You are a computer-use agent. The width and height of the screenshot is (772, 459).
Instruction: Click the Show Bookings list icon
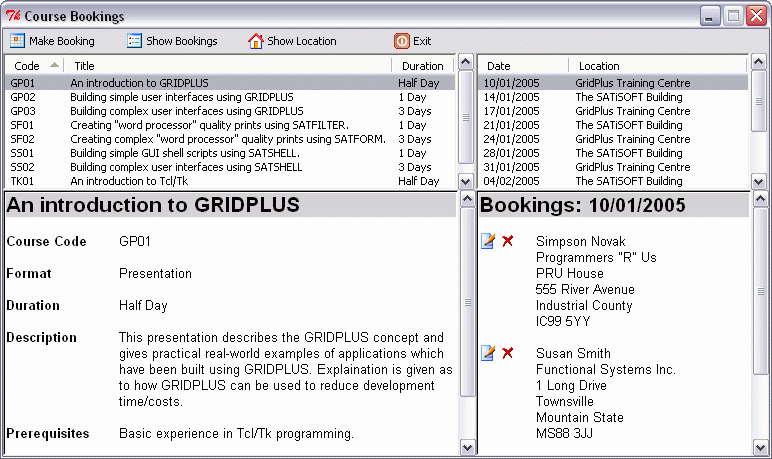point(134,41)
